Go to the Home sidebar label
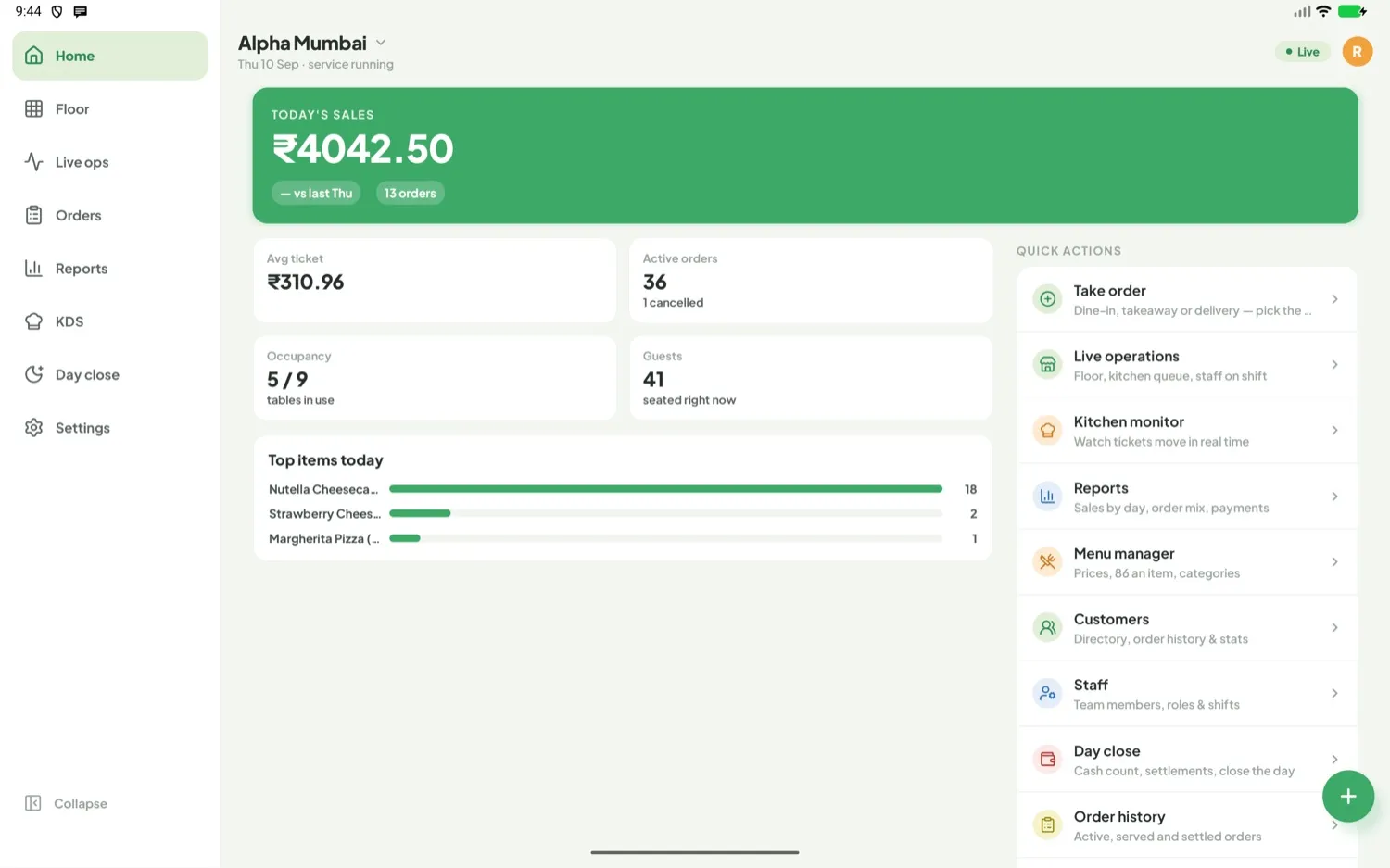Image resolution: width=1390 pixels, height=868 pixels. (75, 56)
